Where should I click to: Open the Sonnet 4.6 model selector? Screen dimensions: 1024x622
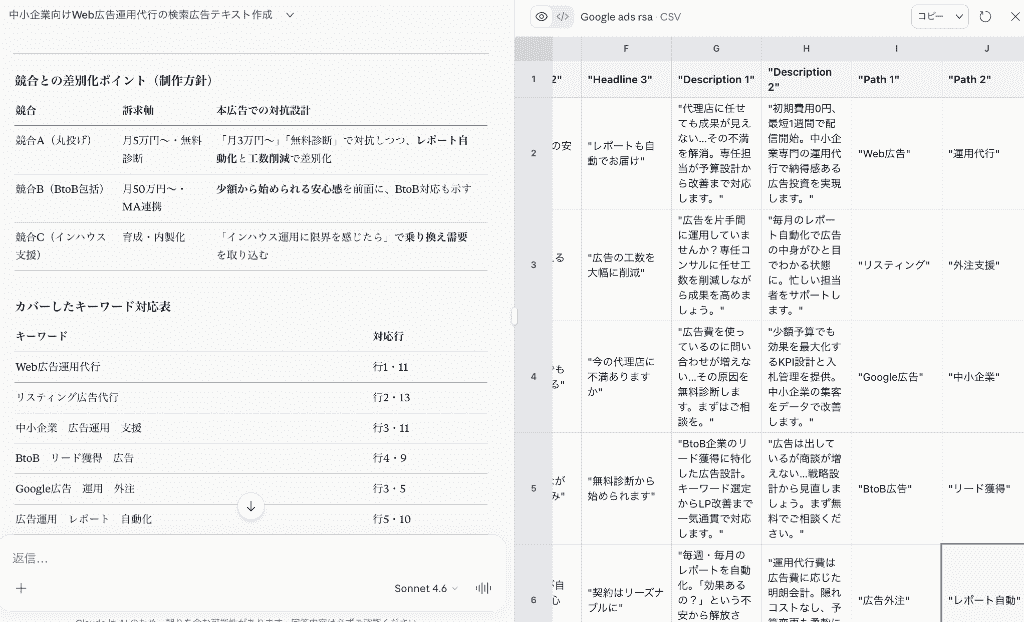coord(426,589)
